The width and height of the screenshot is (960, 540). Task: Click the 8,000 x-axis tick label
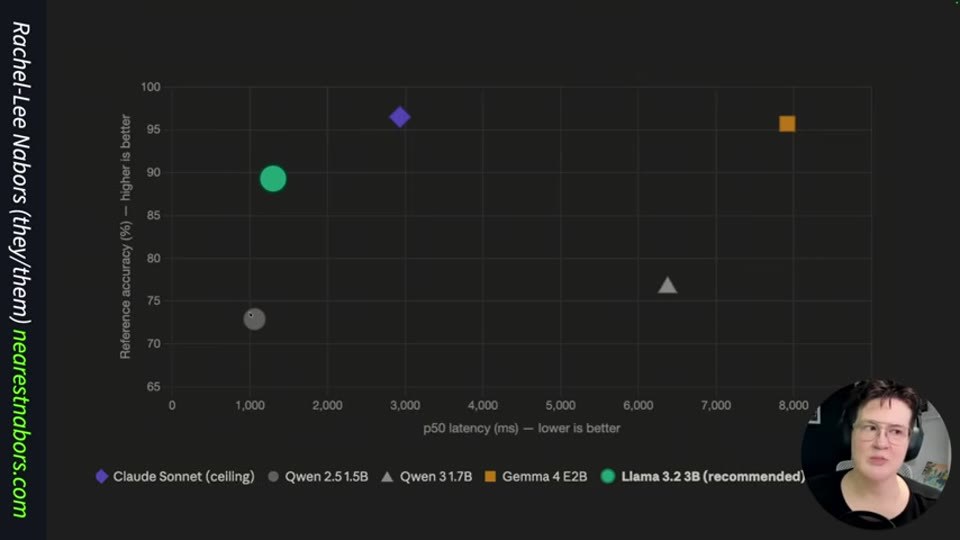[793, 405]
